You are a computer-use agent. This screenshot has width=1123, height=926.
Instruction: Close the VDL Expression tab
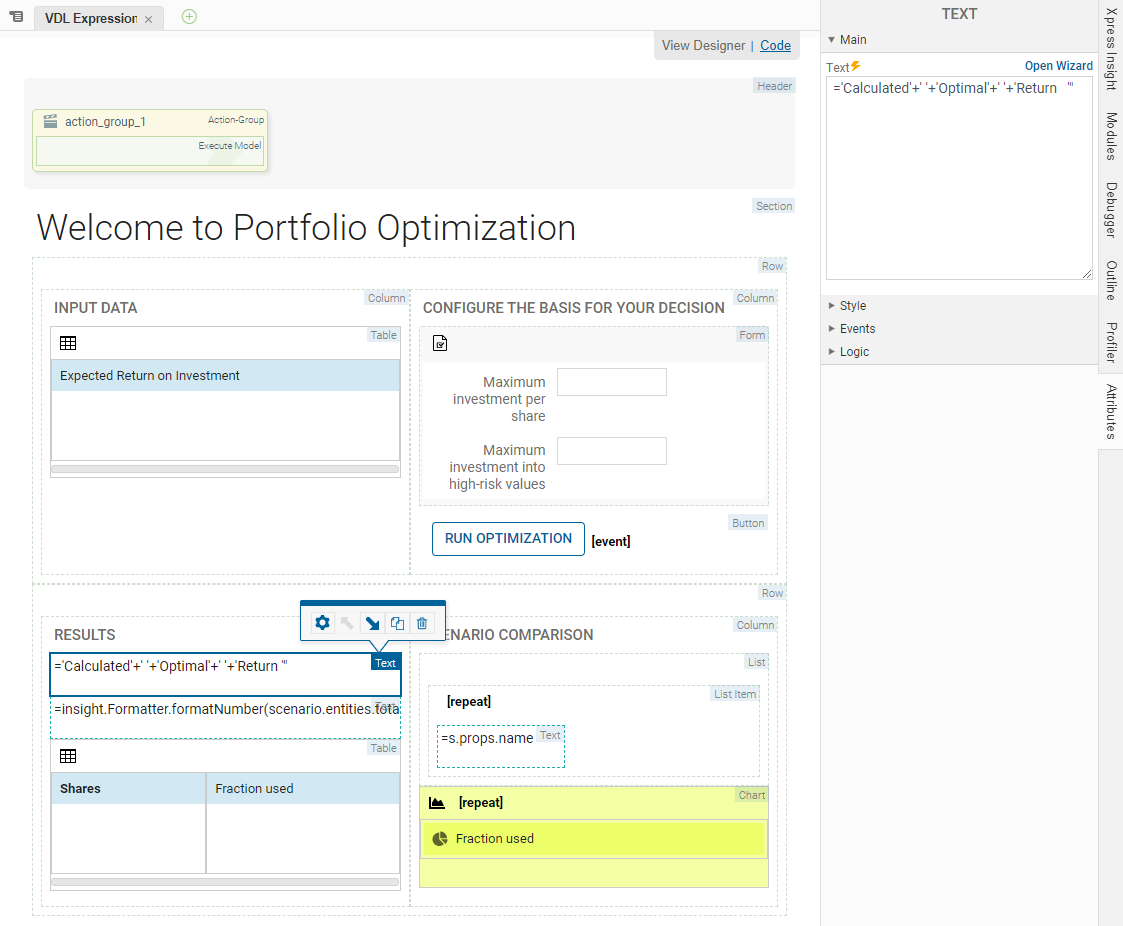[149, 19]
